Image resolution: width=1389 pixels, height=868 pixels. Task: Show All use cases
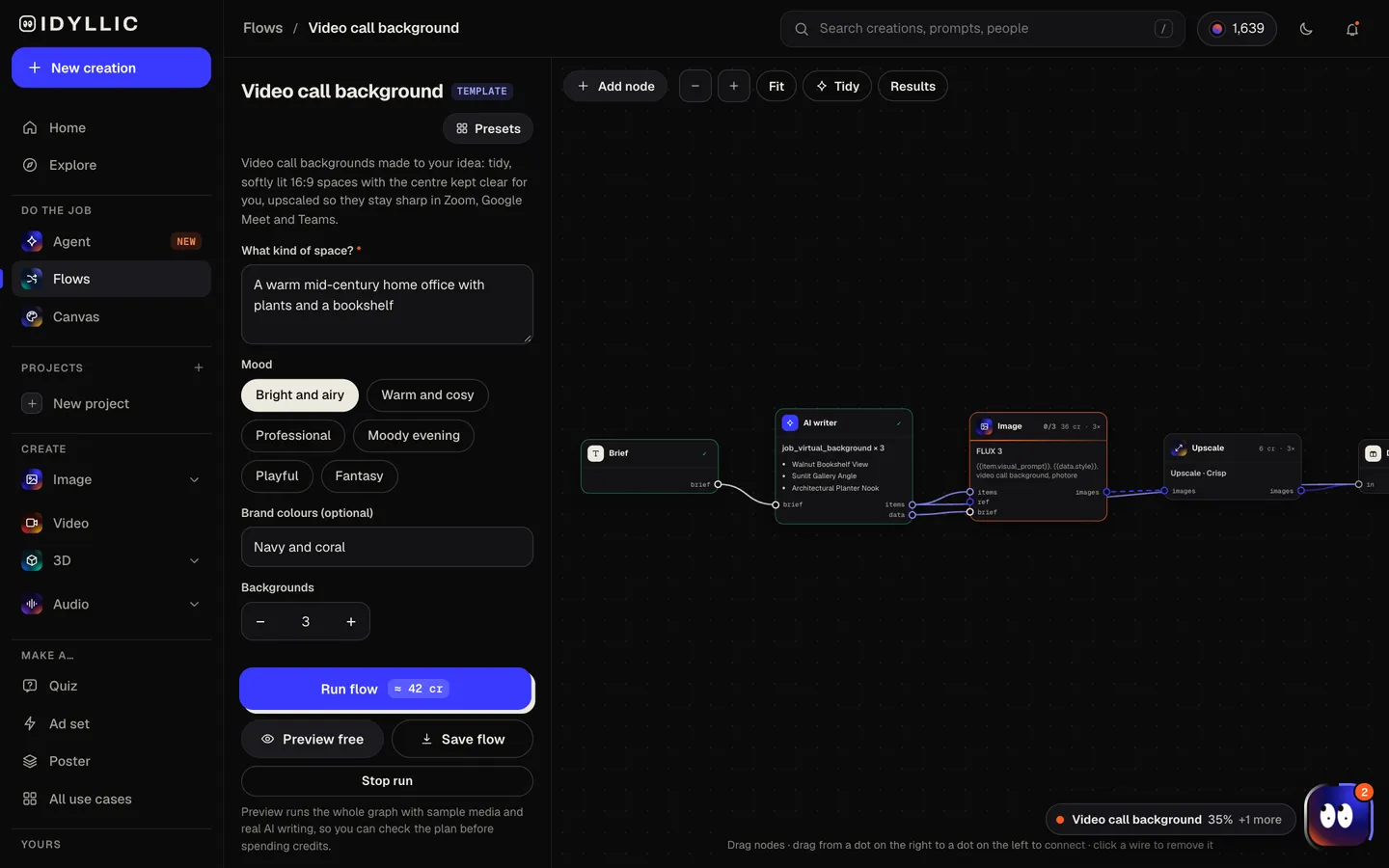click(x=111, y=799)
